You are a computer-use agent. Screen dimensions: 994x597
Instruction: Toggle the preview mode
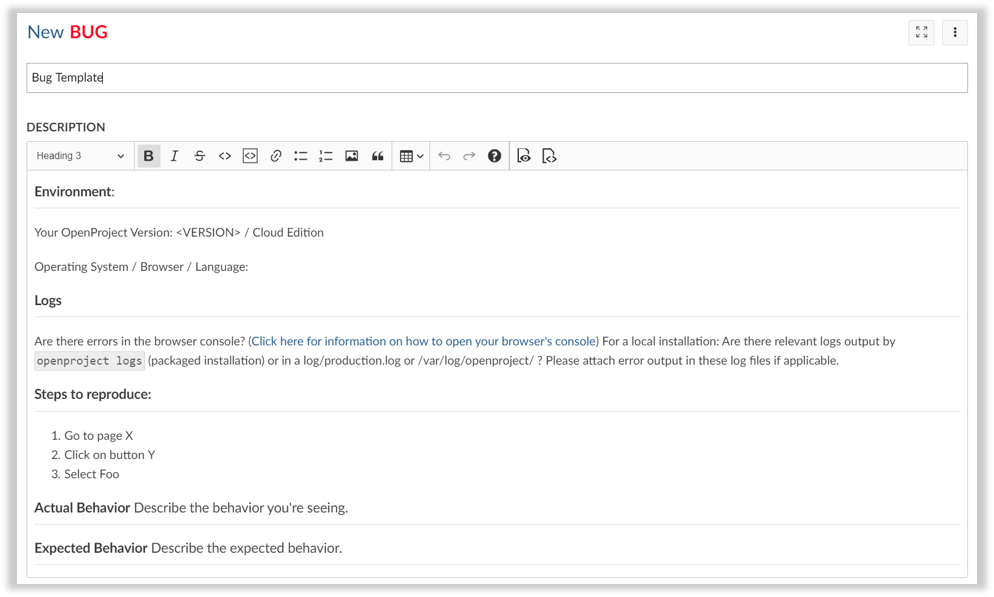click(x=524, y=155)
